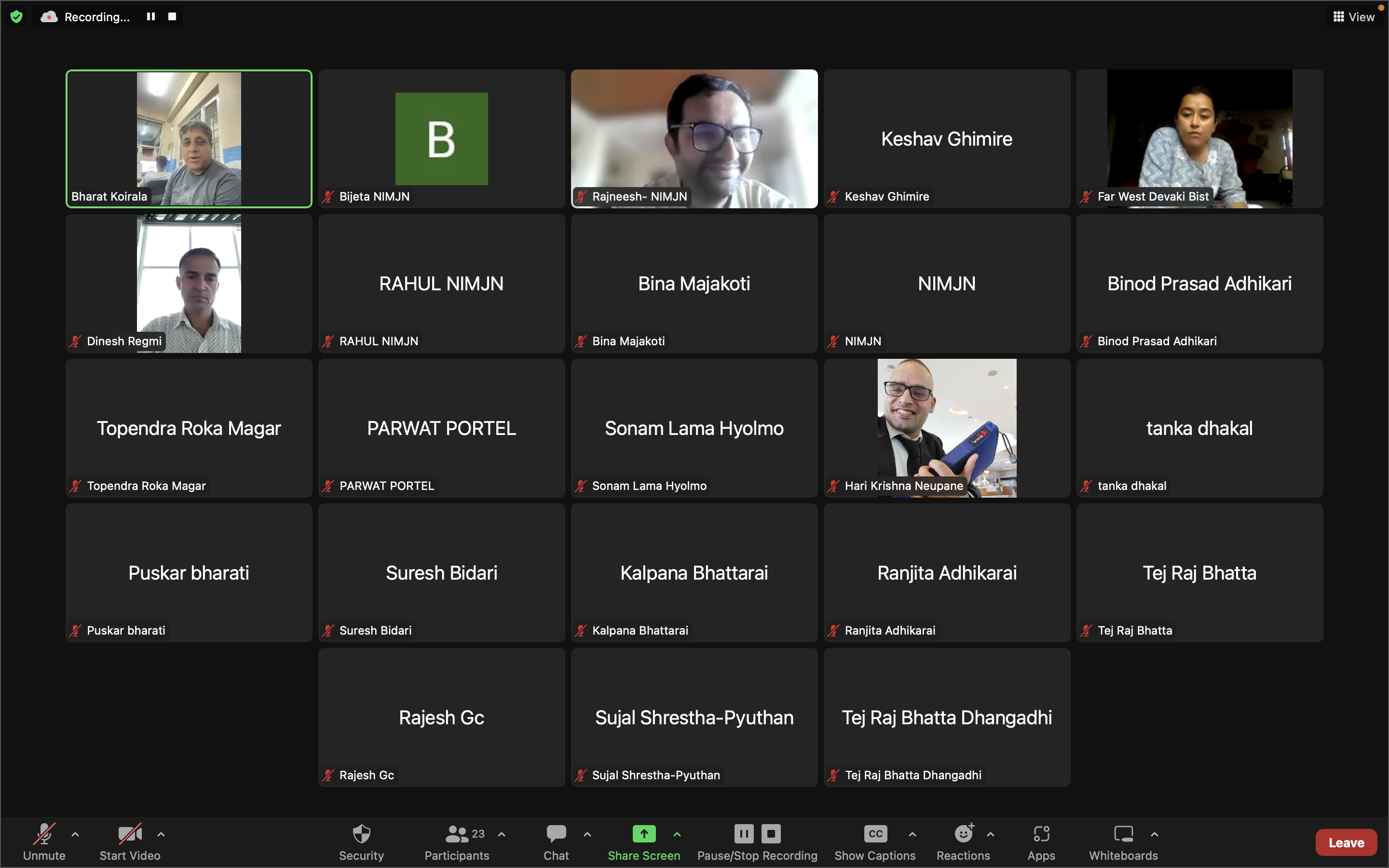This screenshot has height=868, width=1389.
Task: Click the green Share Screen icon
Action: tap(644, 834)
